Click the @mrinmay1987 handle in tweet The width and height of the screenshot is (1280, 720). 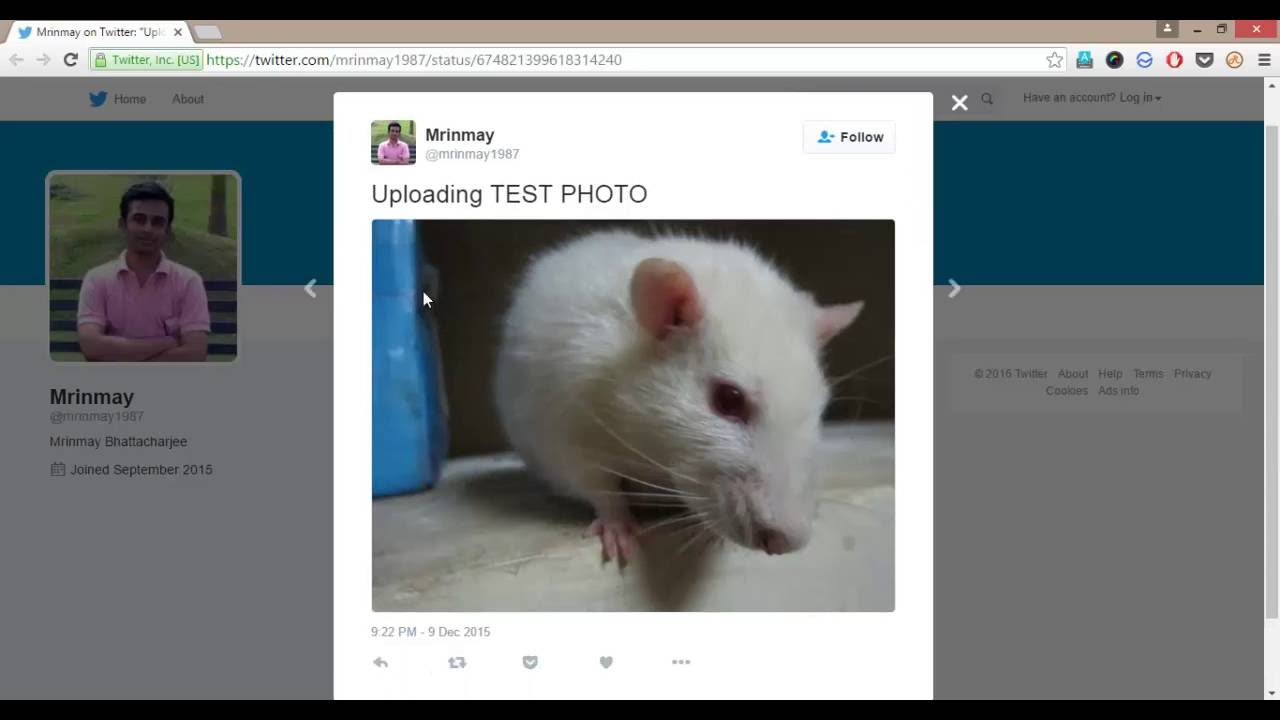[x=472, y=154]
